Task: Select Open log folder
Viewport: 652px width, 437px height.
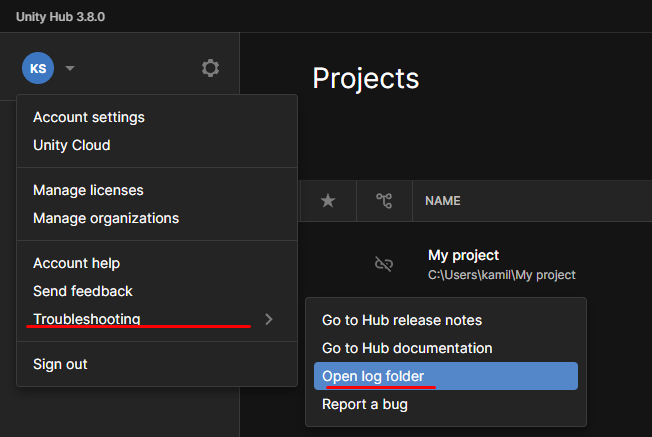Action: 373,376
